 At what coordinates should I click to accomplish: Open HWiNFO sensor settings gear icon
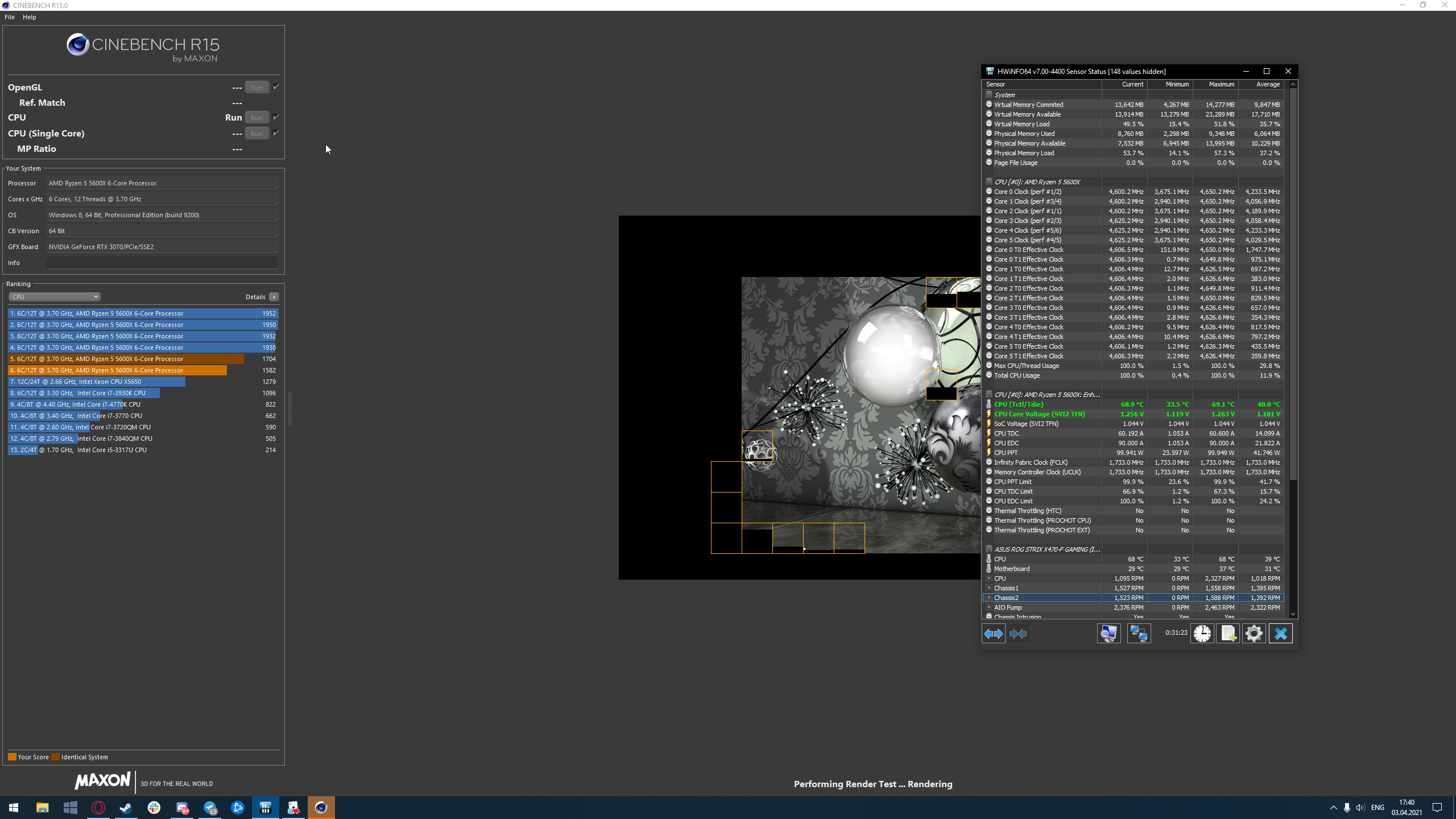tap(1254, 634)
